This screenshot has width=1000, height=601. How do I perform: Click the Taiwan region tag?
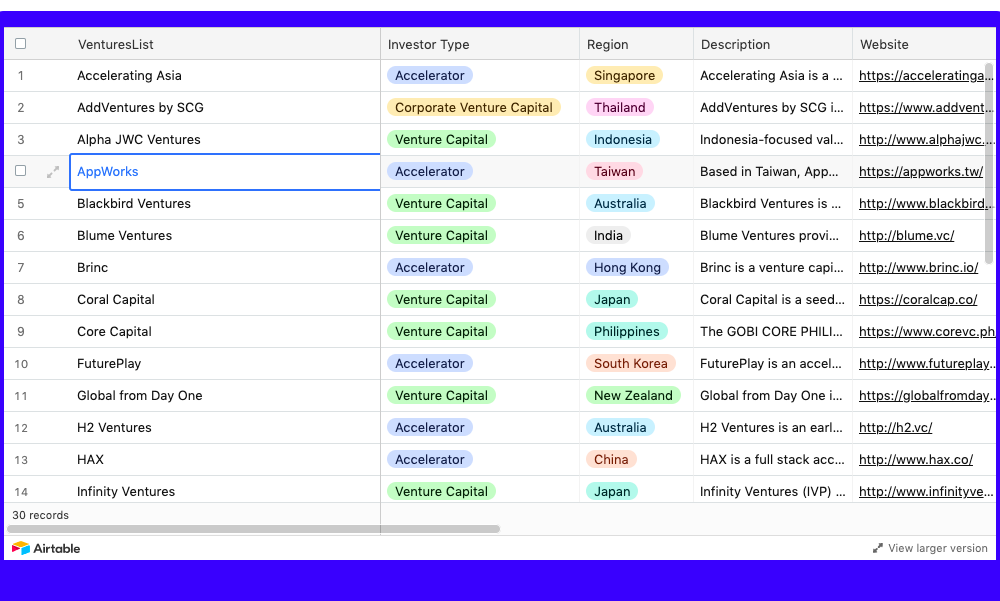coord(614,171)
